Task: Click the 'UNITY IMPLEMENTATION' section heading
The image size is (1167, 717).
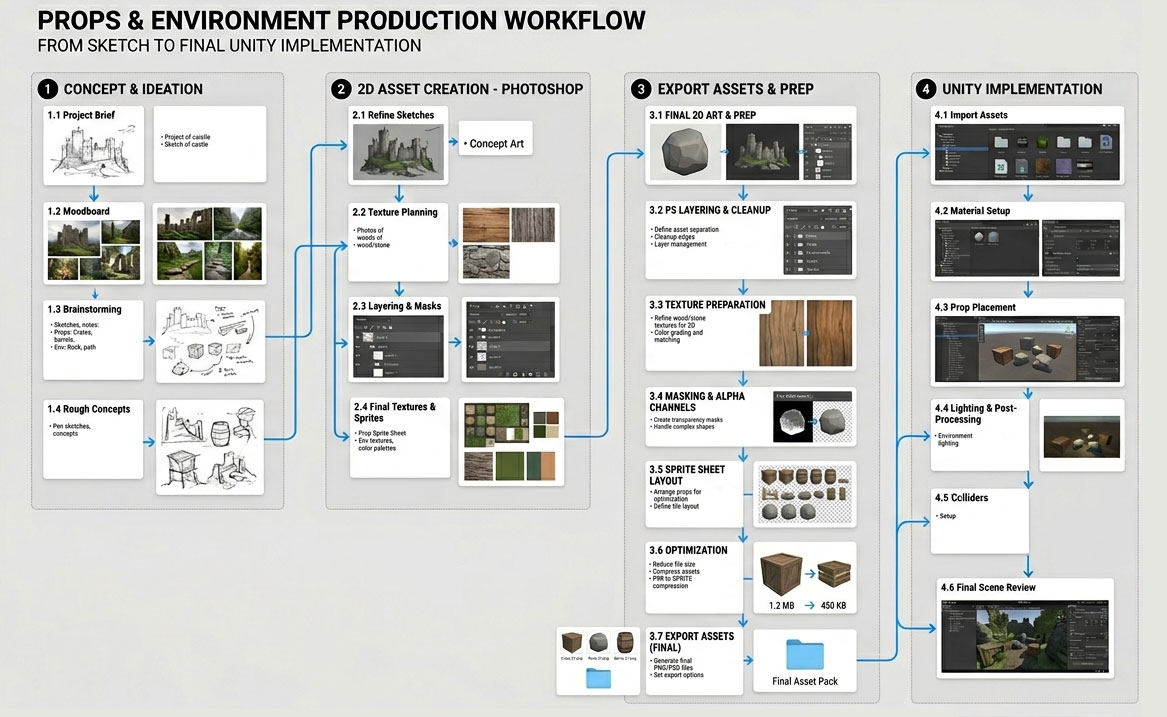Action: tap(1022, 89)
